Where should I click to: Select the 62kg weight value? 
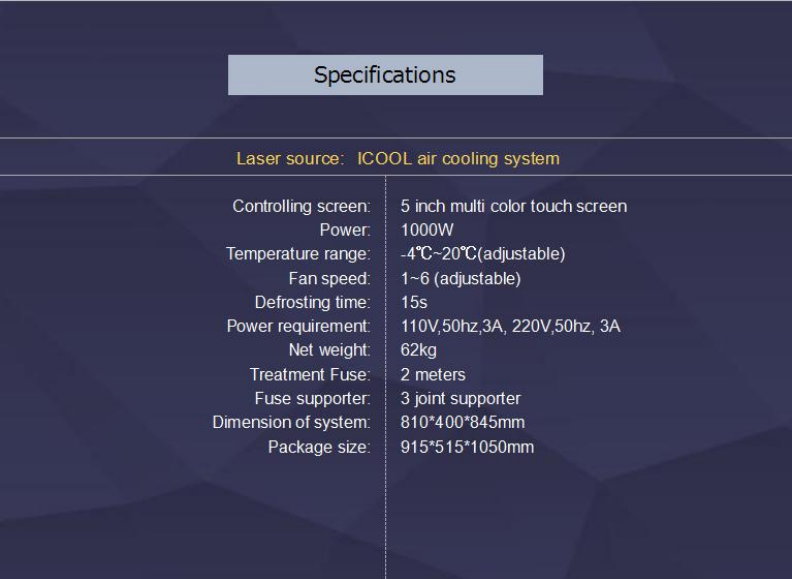click(x=419, y=350)
